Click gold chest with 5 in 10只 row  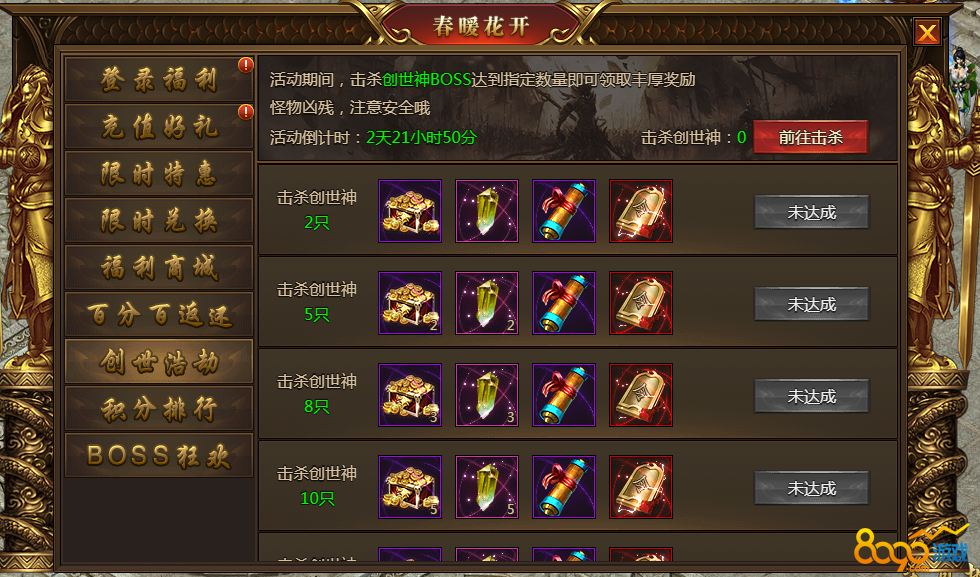click(410, 486)
